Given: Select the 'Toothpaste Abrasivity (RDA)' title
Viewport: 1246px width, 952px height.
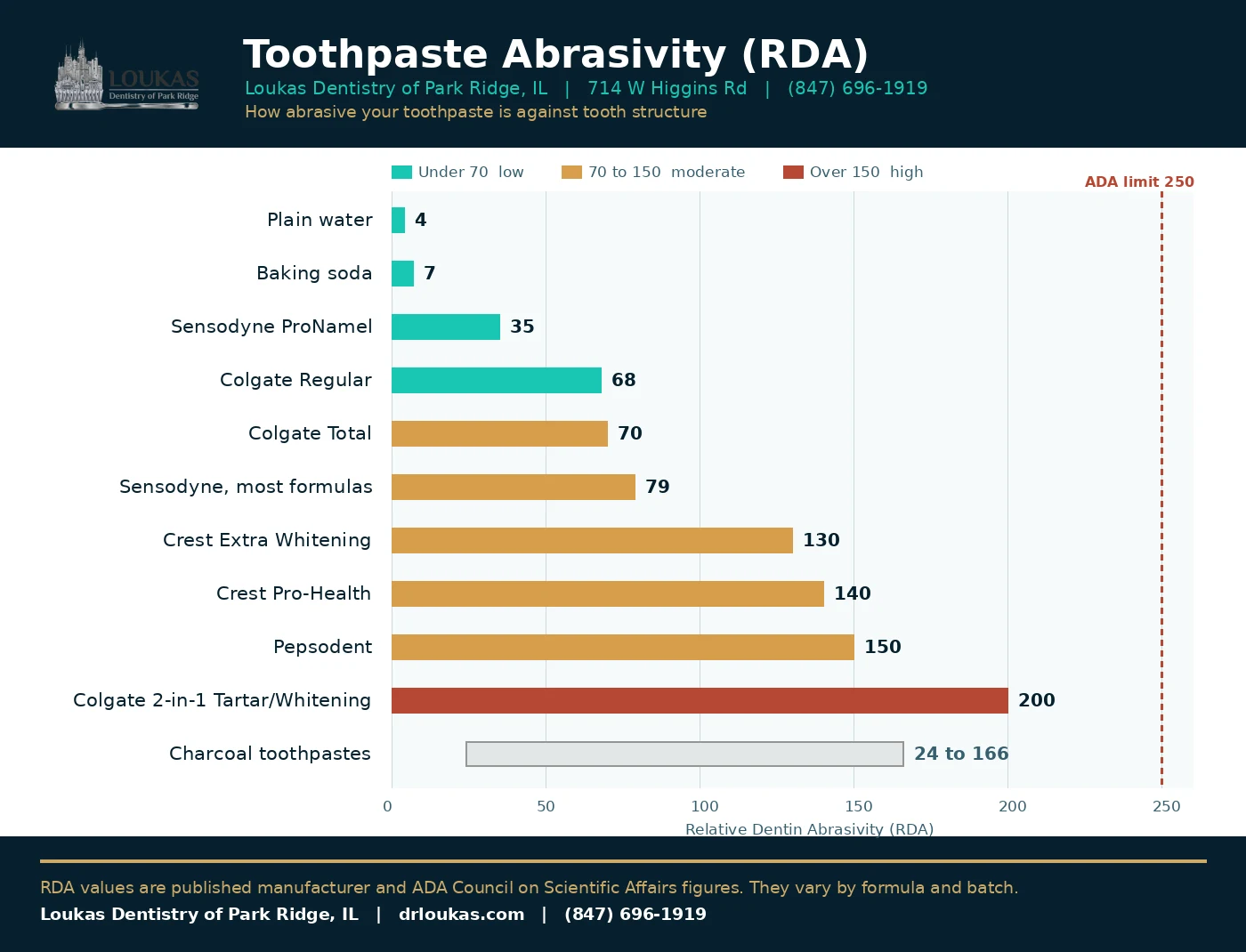Looking at the screenshot, I should (x=555, y=54).
